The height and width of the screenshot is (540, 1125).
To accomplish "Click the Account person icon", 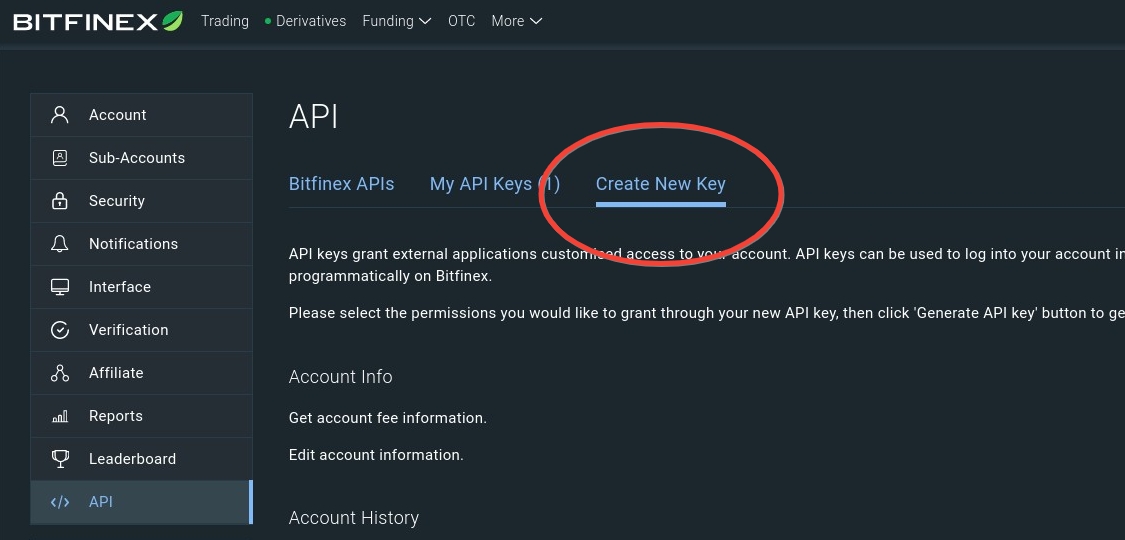I will 60,115.
